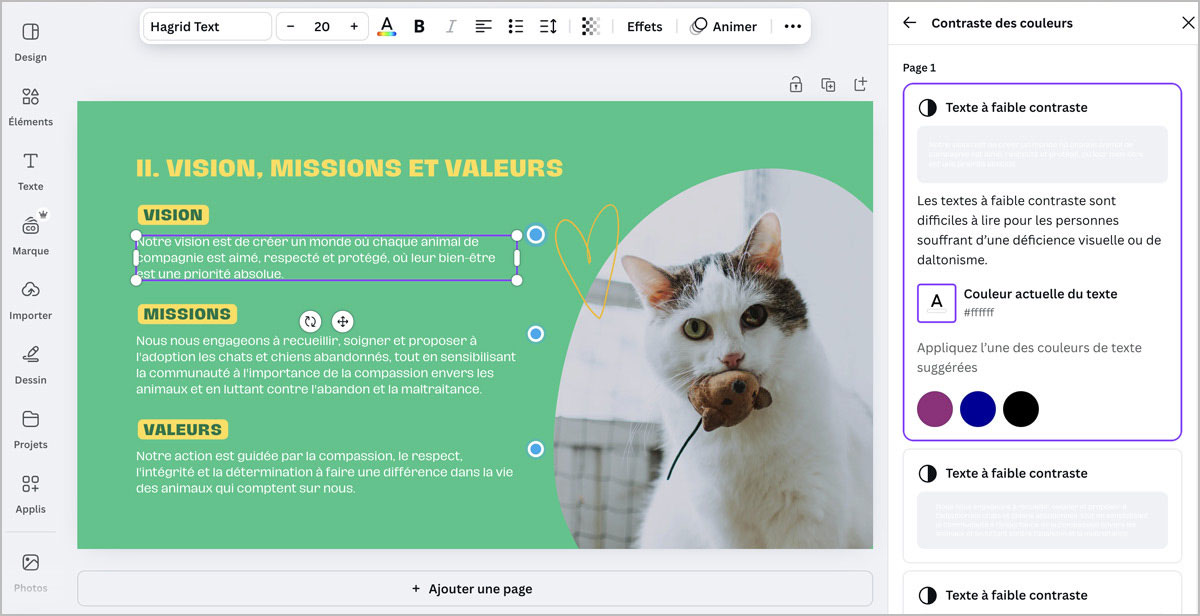
Task: Apply the black suggested text color
Action: [1021, 409]
